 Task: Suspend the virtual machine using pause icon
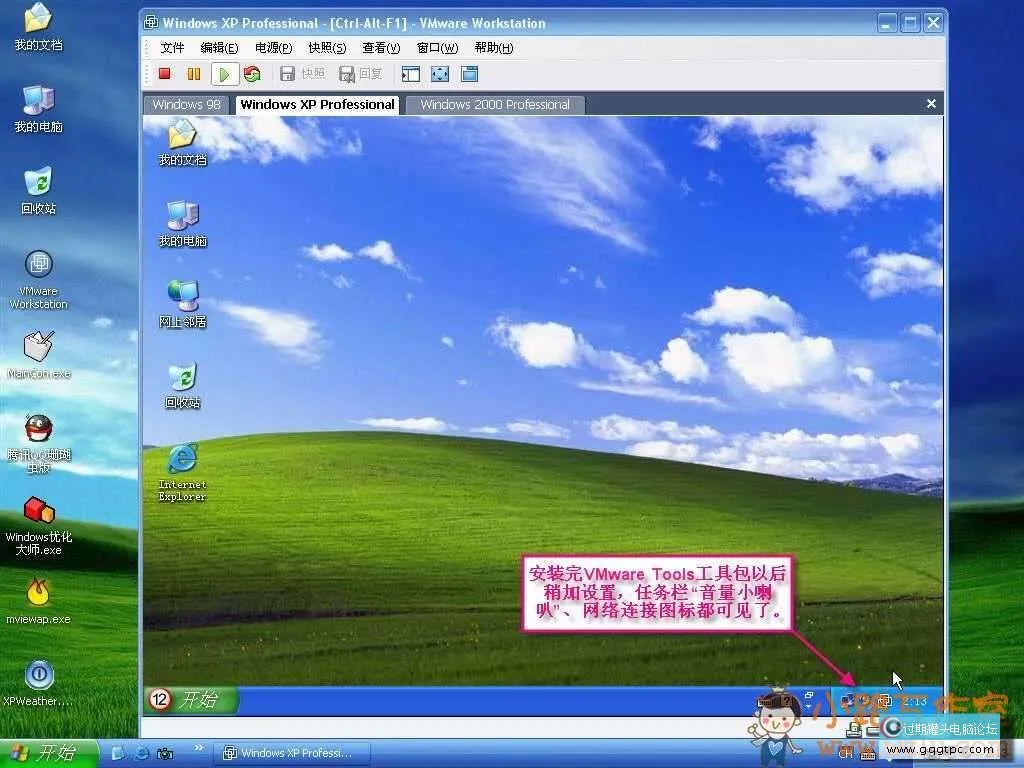click(x=192, y=73)
